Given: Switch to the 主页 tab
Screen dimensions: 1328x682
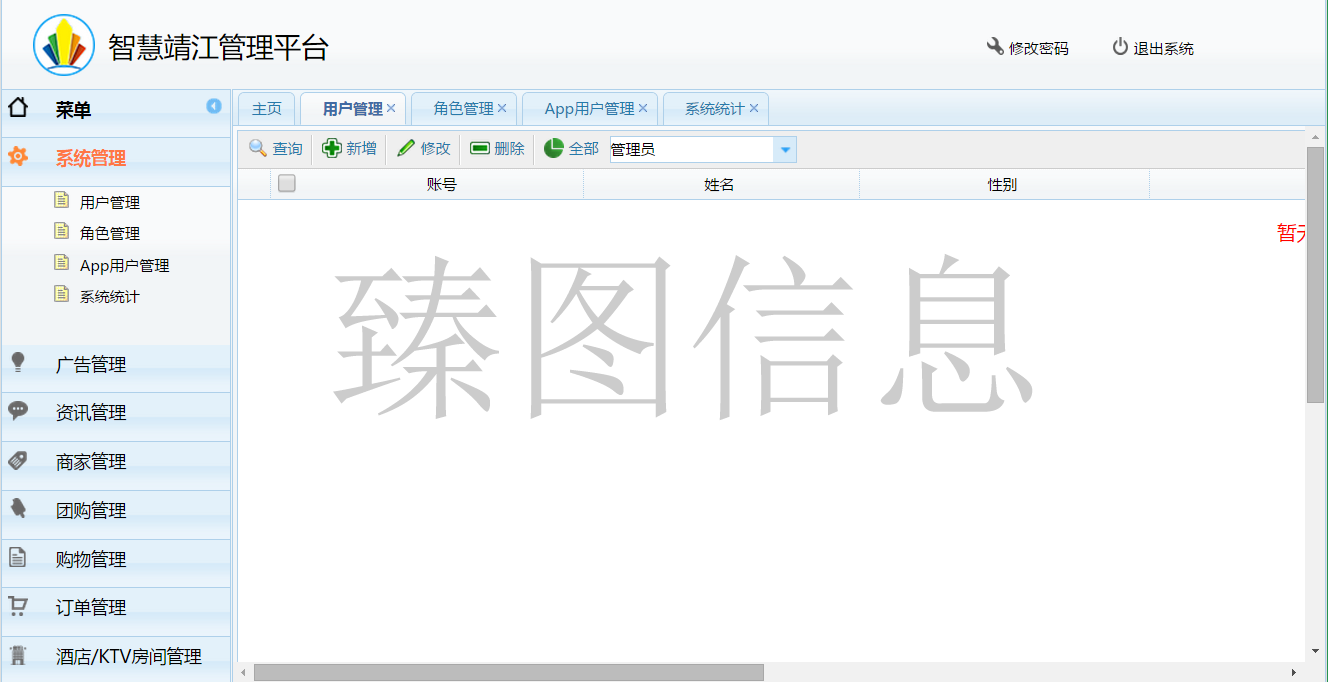Looking at the screenshot, I should coord(266,109).
